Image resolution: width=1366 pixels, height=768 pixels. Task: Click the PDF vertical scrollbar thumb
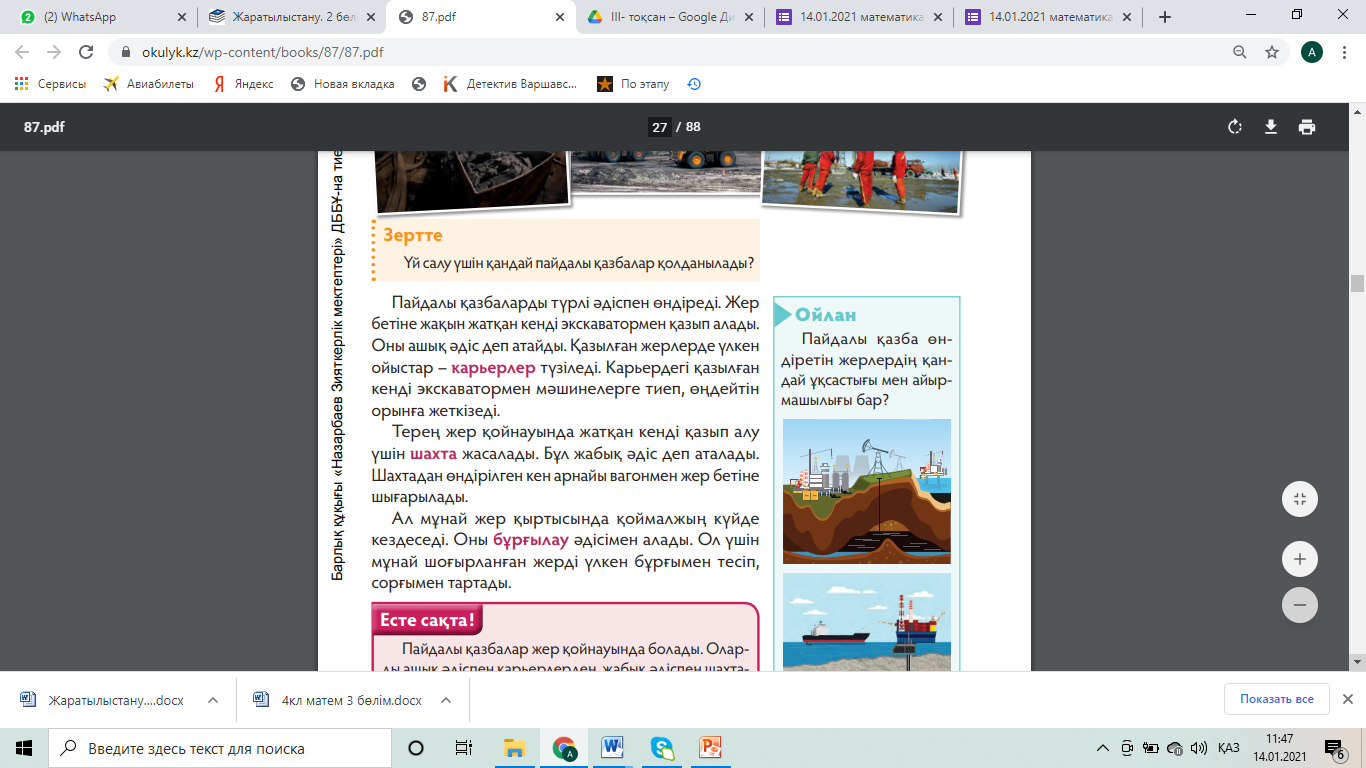coord(1357,283)
